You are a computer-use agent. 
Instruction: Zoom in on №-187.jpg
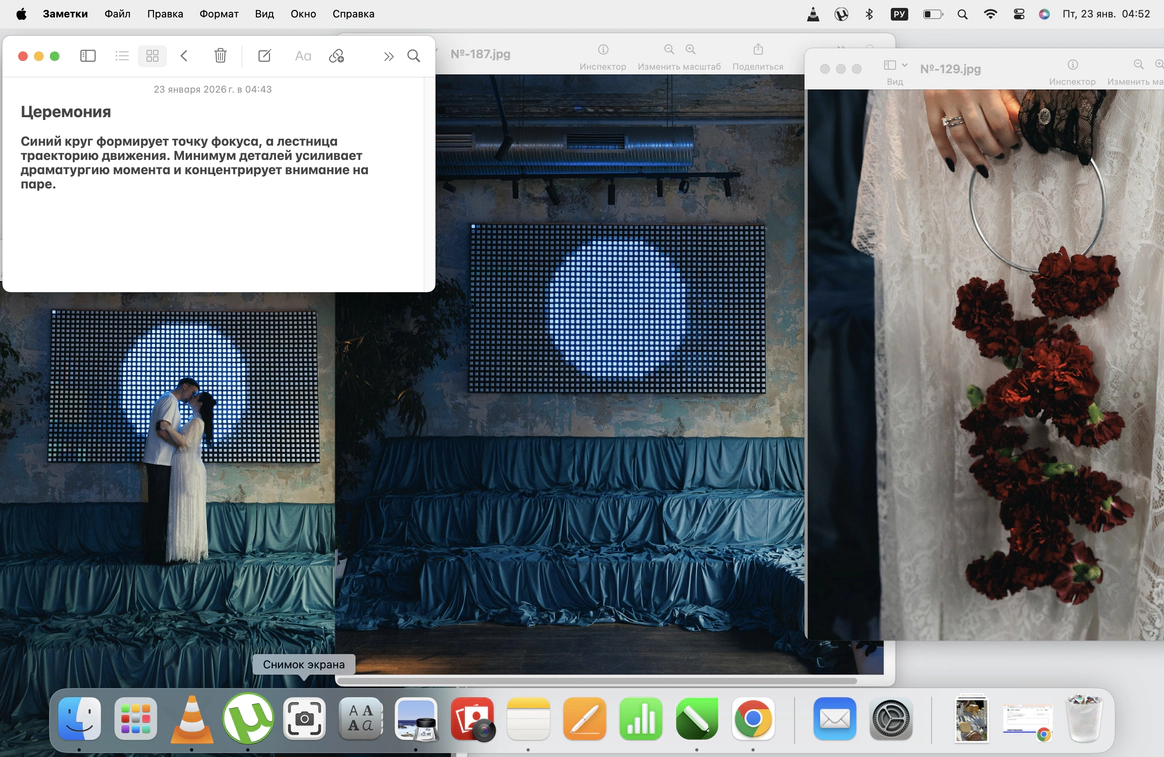[691, 50]
